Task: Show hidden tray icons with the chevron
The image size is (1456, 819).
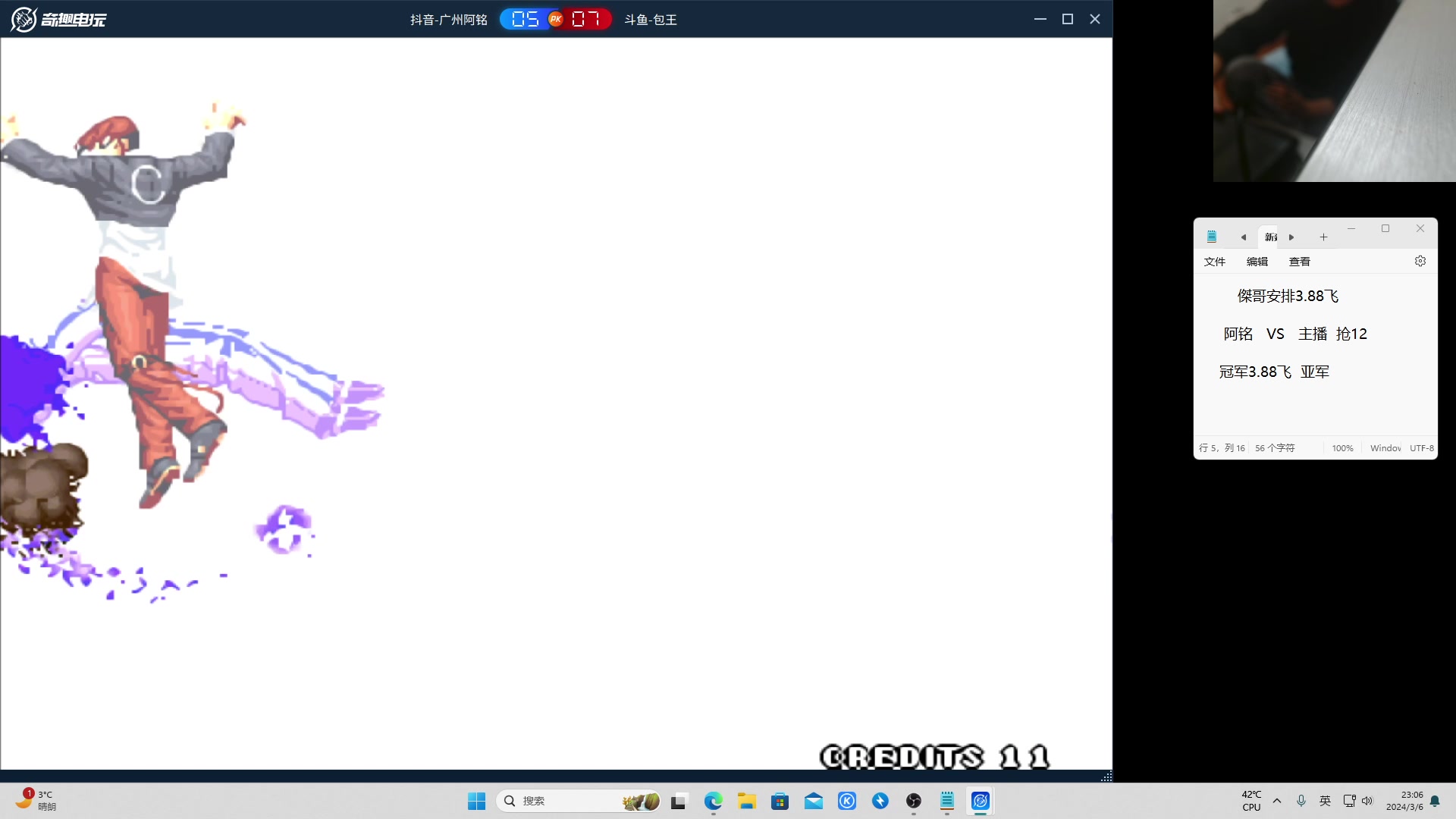Action: click(1277, 801)
